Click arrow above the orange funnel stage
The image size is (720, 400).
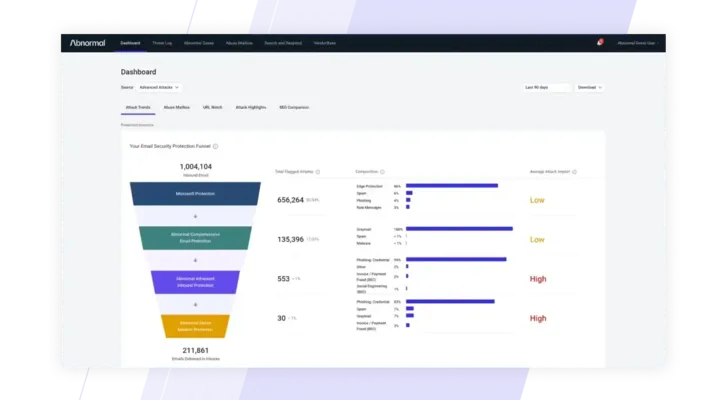tap(195, 305)
